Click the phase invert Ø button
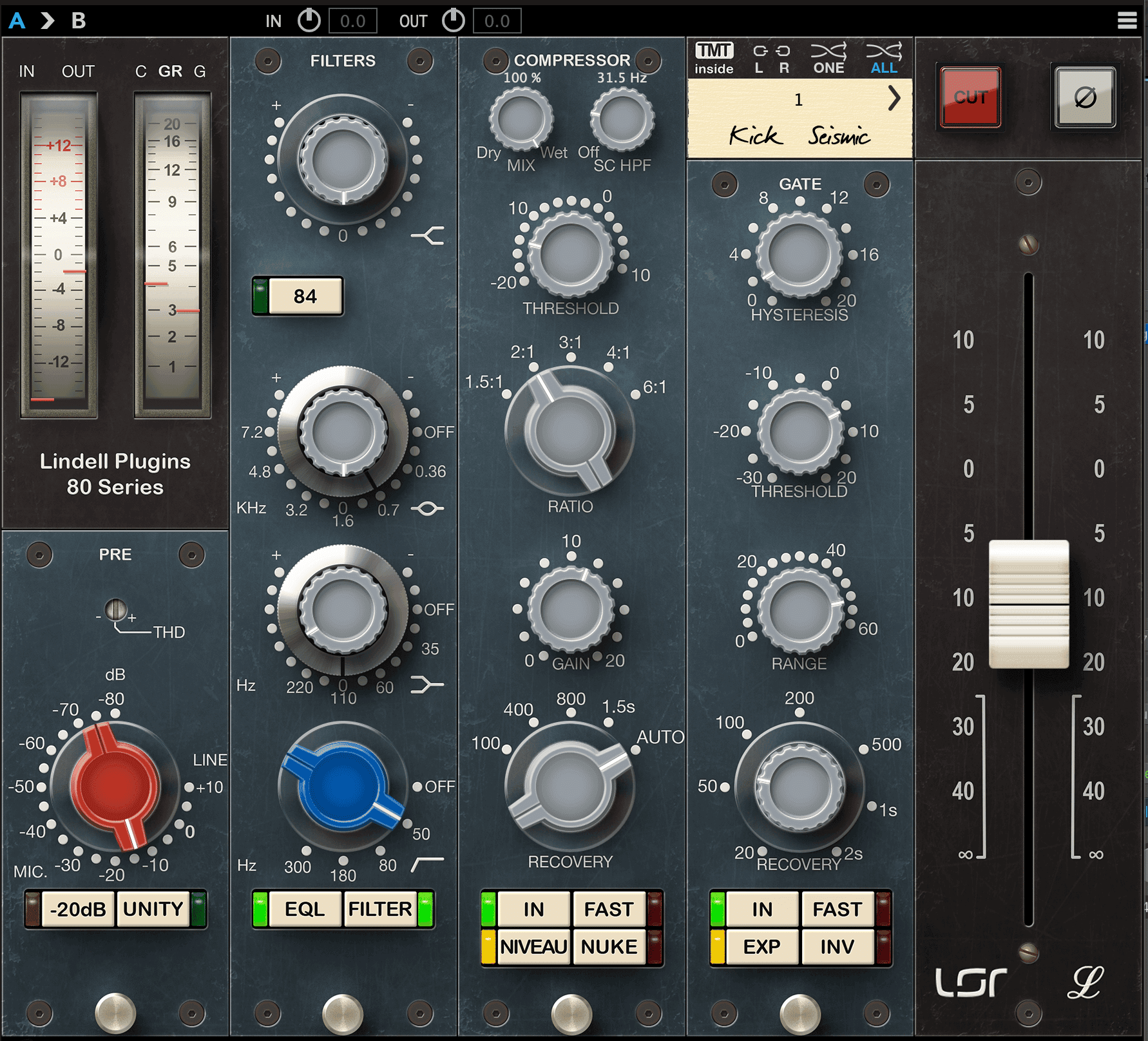 [x=1085, y=97]
